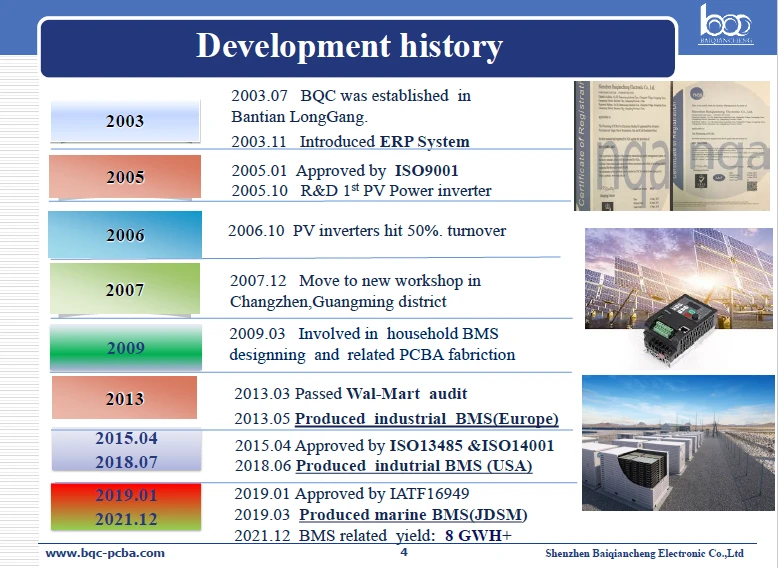Select the 2013 year box
This screenshot has height=568, width=778.
pyautogui.click(x=125, y=398)
